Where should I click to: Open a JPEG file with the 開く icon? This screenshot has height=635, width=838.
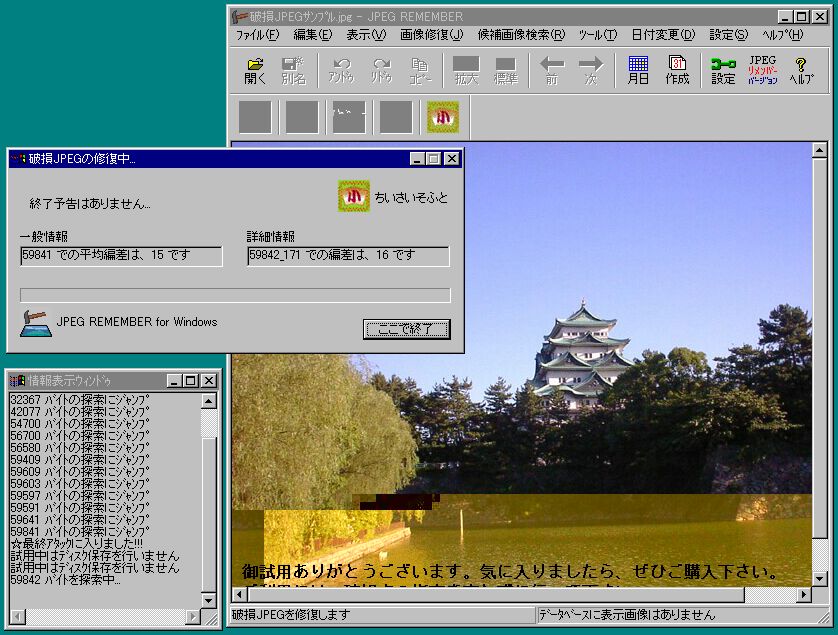pyautogui.click(x=255, y=70)
